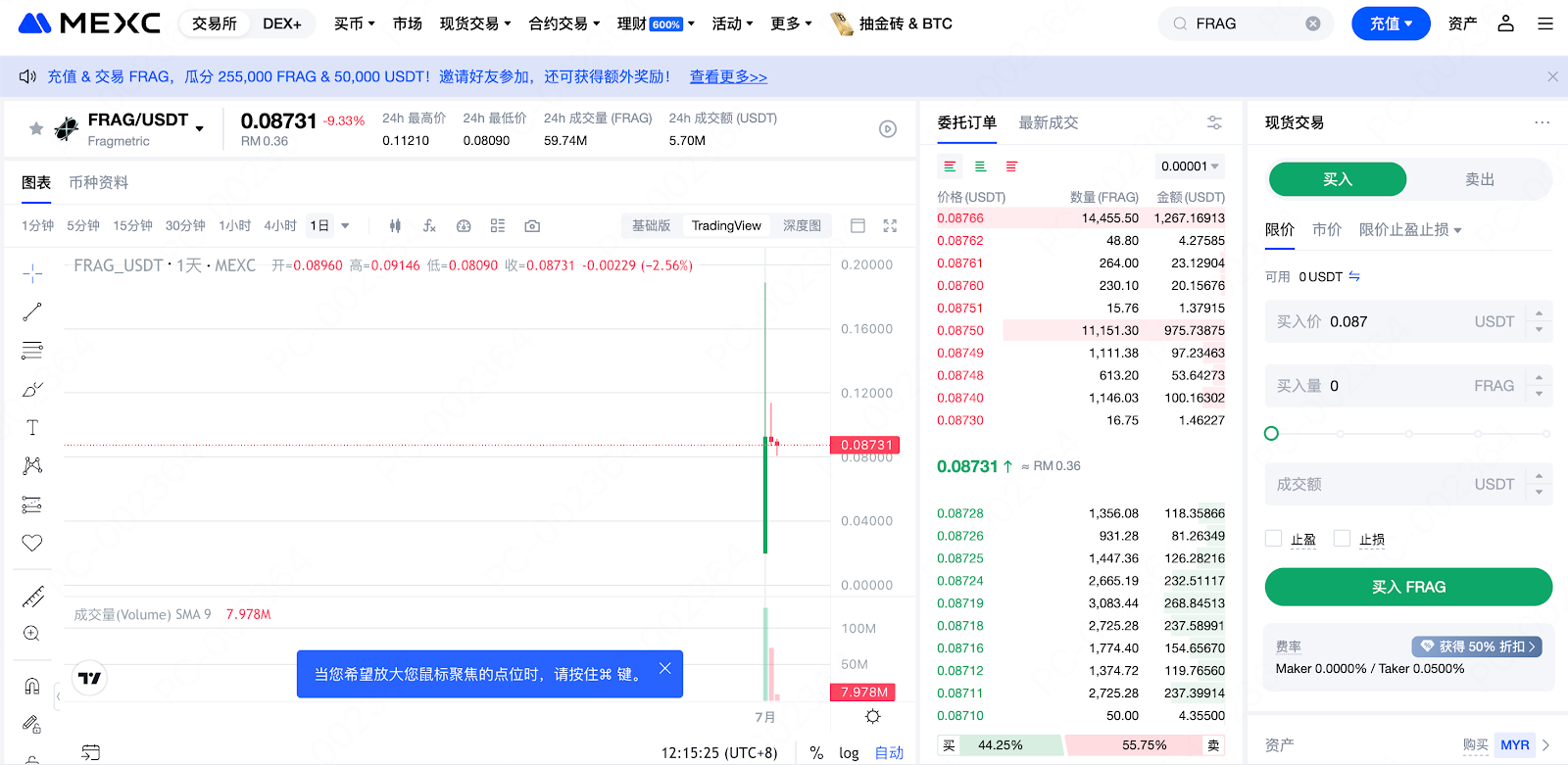Expand the chart to fullscreen
Image resolution: width=1568 pixels, height=765 pixels.
pyautogui.click(x=890, y=226)
